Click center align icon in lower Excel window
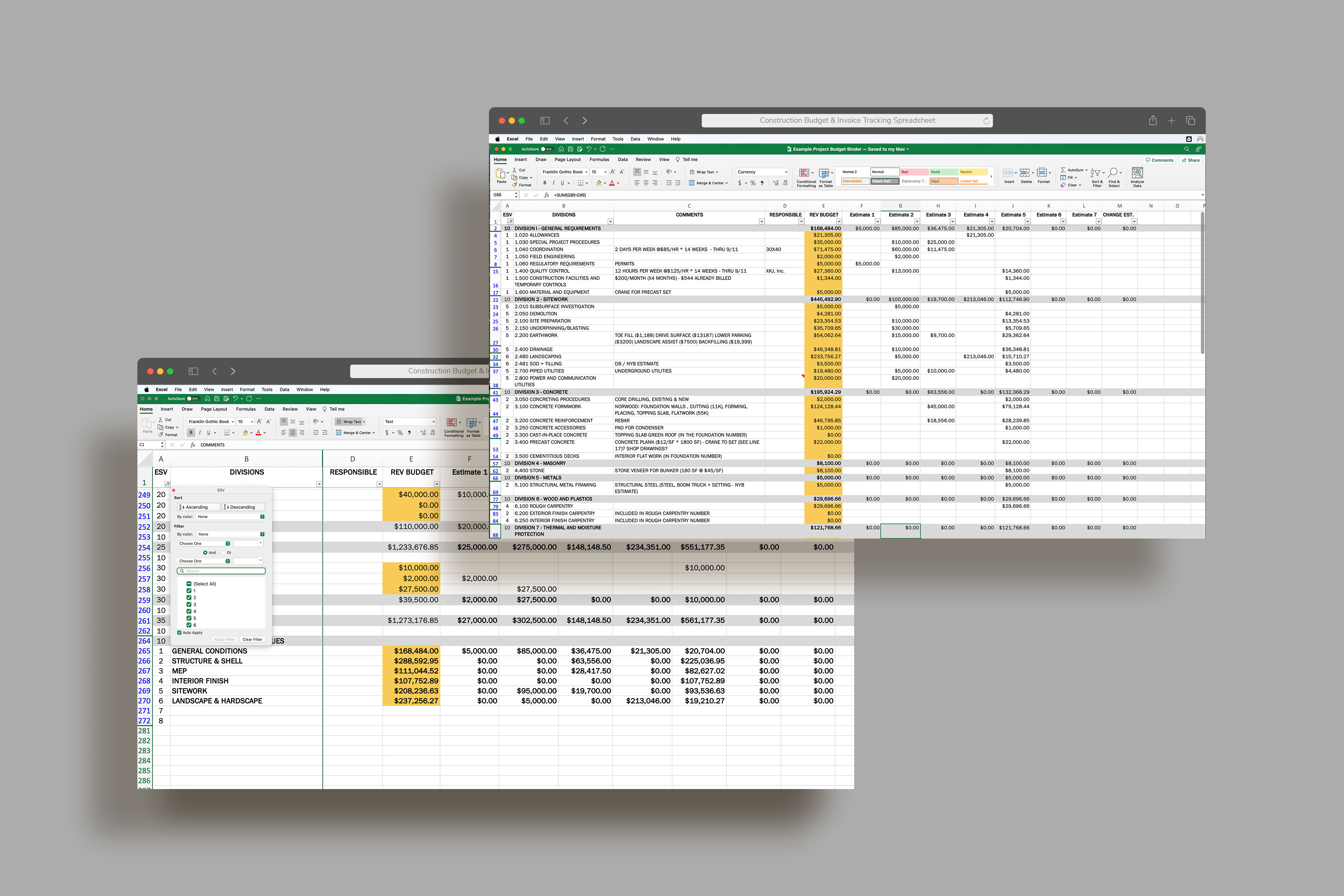 coord(293,432)
